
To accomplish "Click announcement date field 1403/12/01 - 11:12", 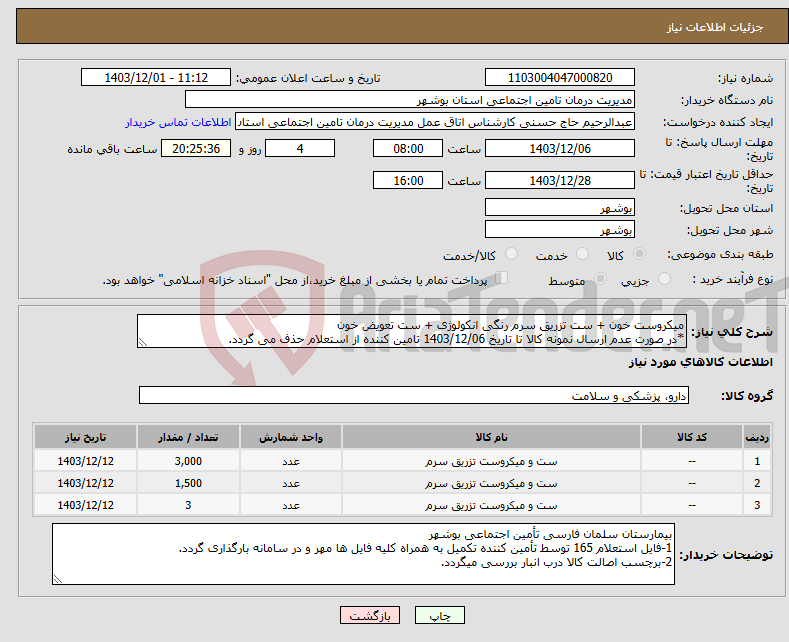I will [155, 77].
